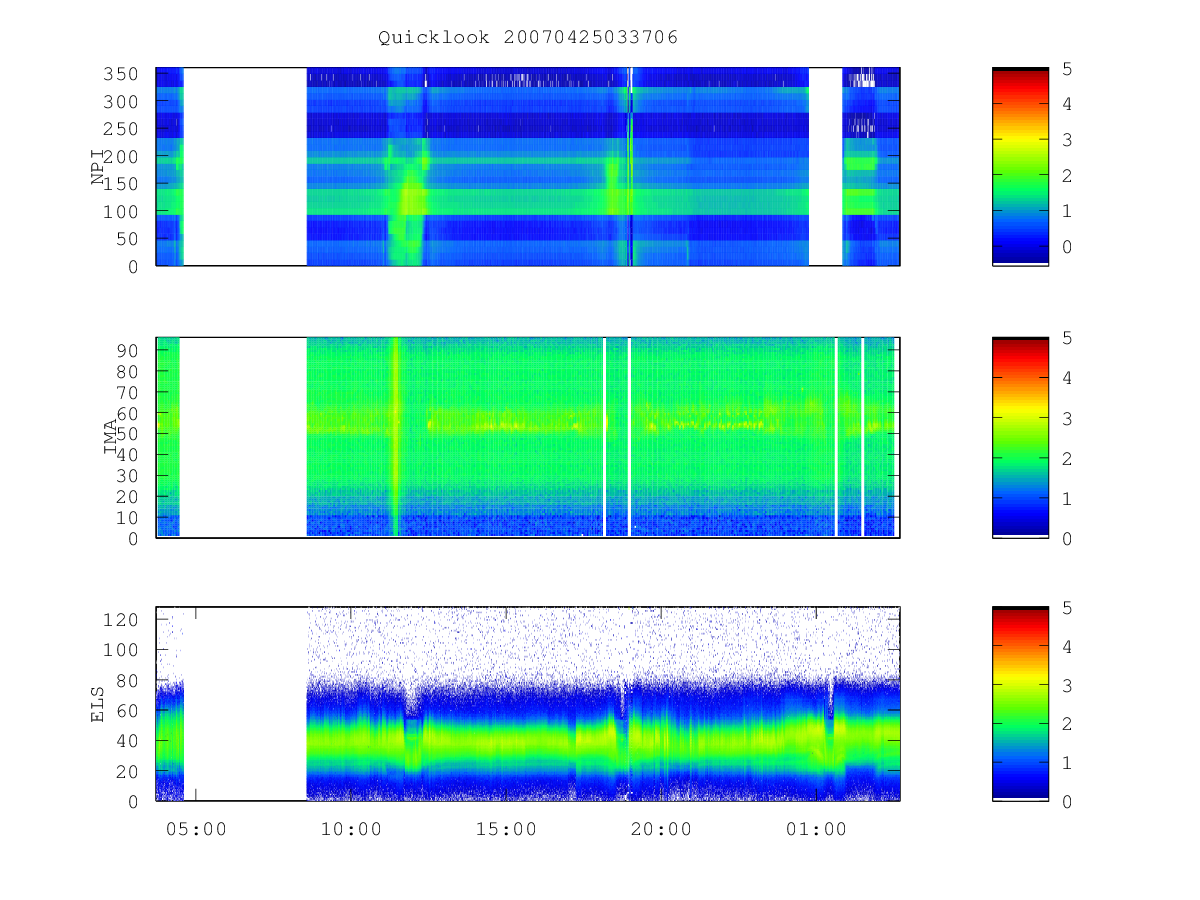The width and height of the screenshot is (1200, 900).
Task: Click the 1 label on ELS colorbar
Action: (1068, 763)
